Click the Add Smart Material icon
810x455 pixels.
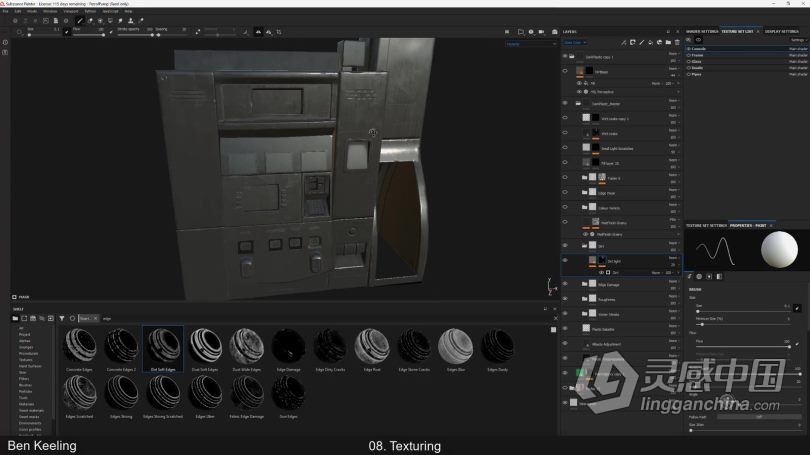click(x=659, y=42)
